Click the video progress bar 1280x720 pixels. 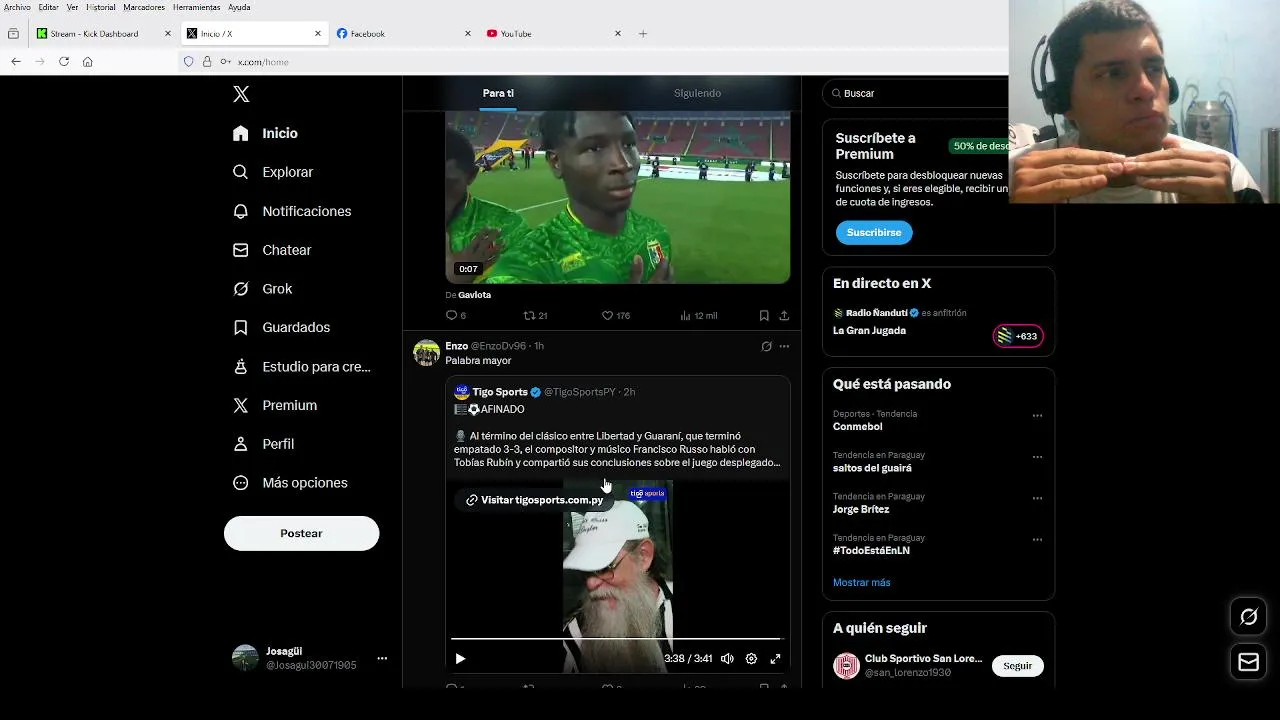[x=616, y=638]
